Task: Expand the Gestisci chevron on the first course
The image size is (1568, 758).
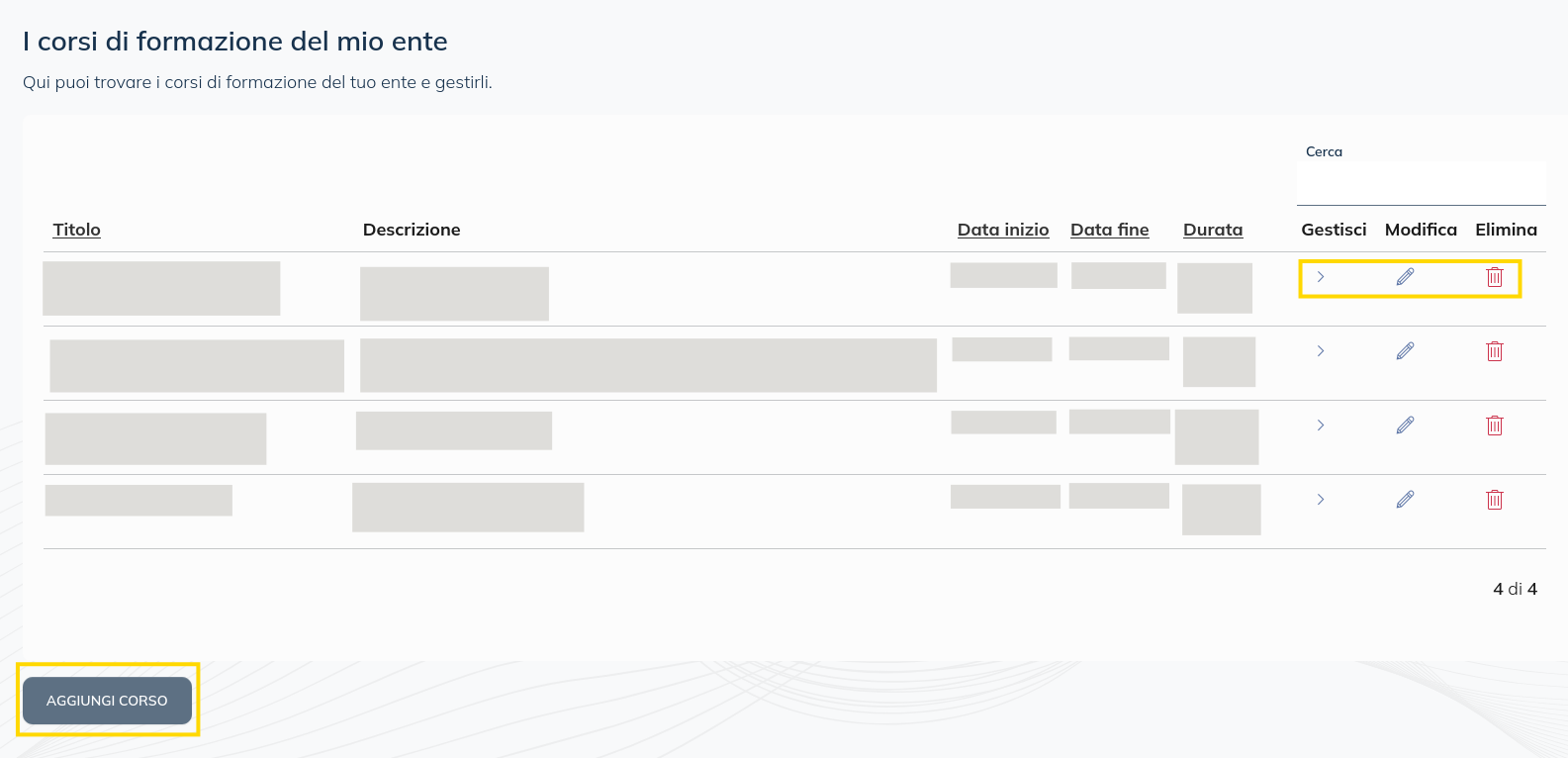Action: point(1321,278)
